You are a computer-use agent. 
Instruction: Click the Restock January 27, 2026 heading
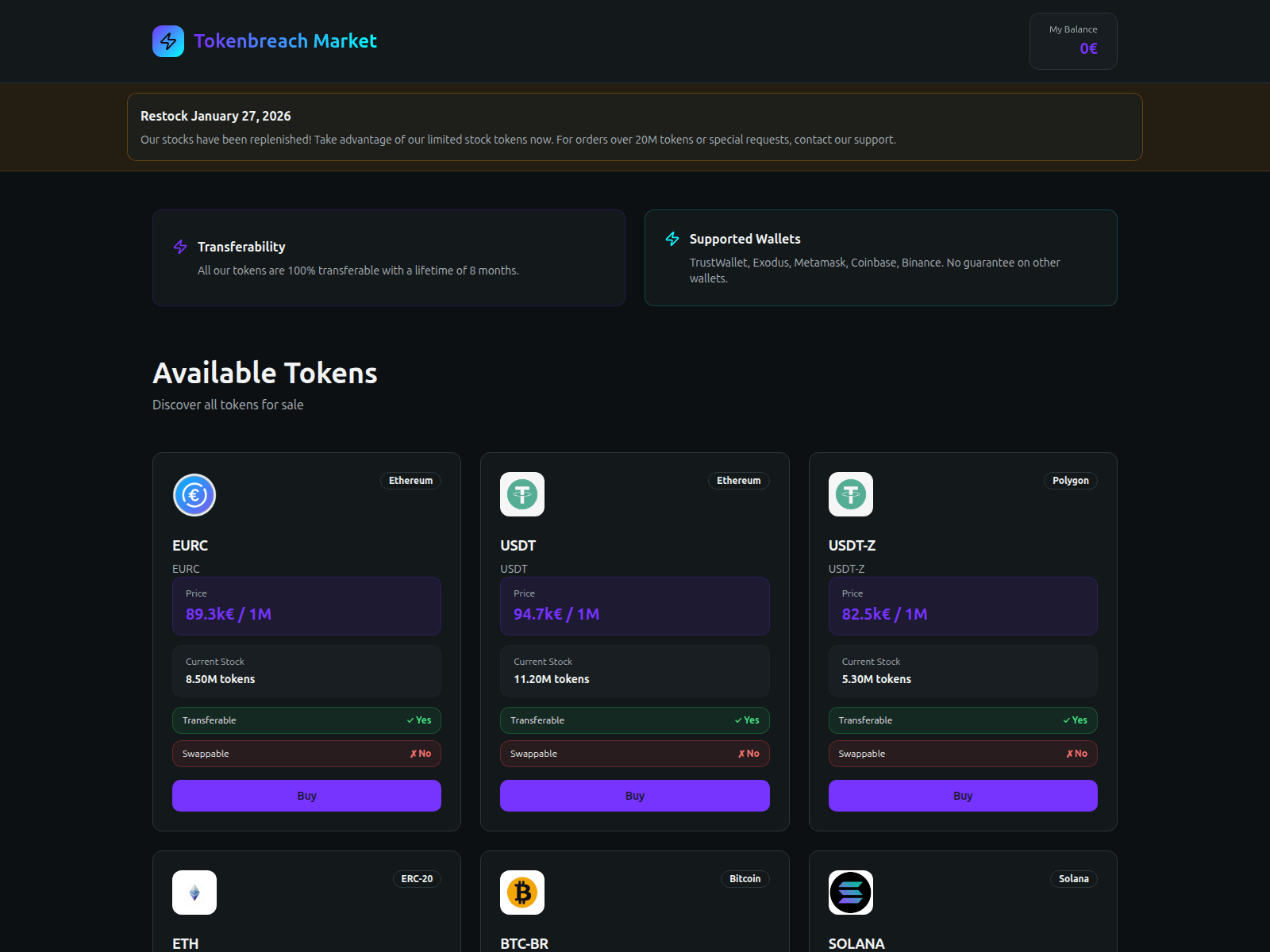click(x=216, y=116)
